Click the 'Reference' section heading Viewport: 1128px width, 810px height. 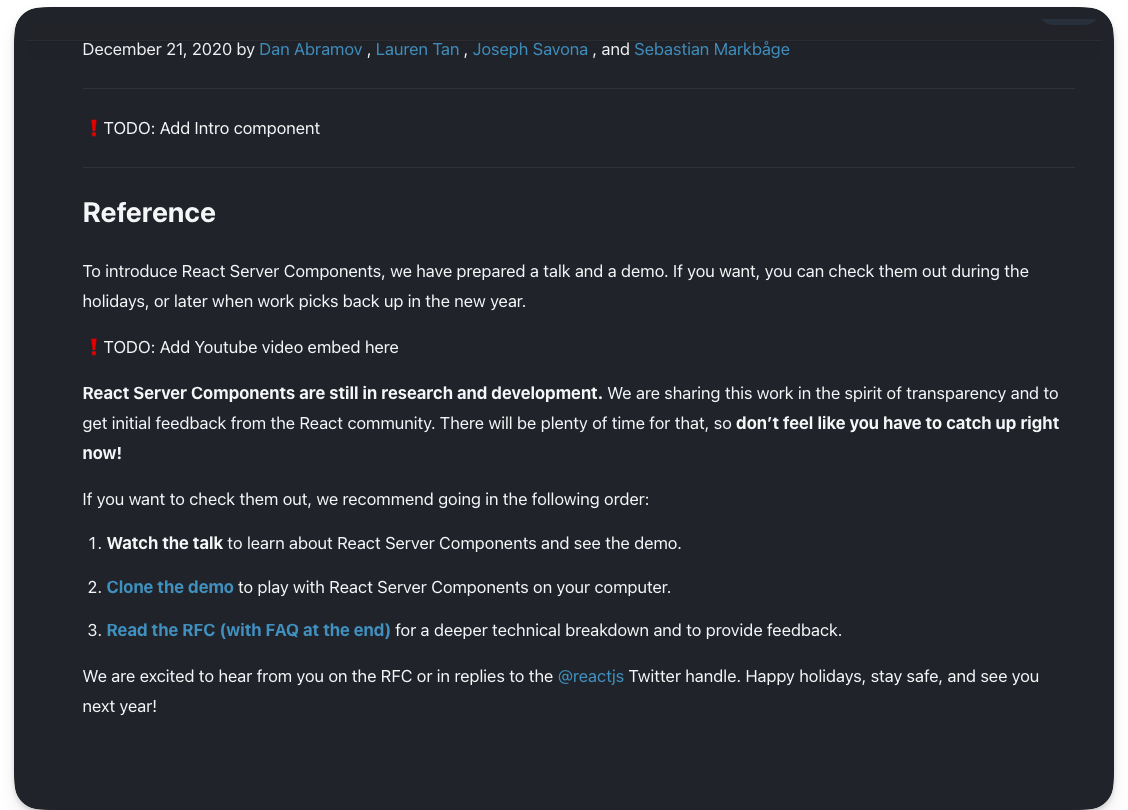[149, 212]
